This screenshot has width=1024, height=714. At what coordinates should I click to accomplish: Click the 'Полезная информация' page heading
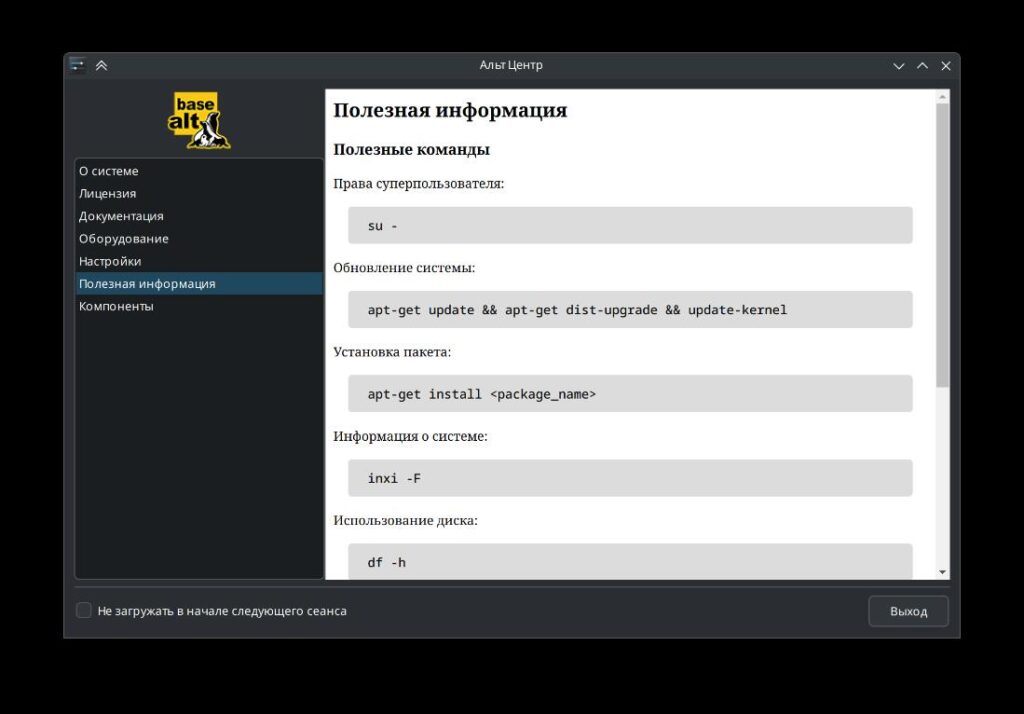coord(450,110)
